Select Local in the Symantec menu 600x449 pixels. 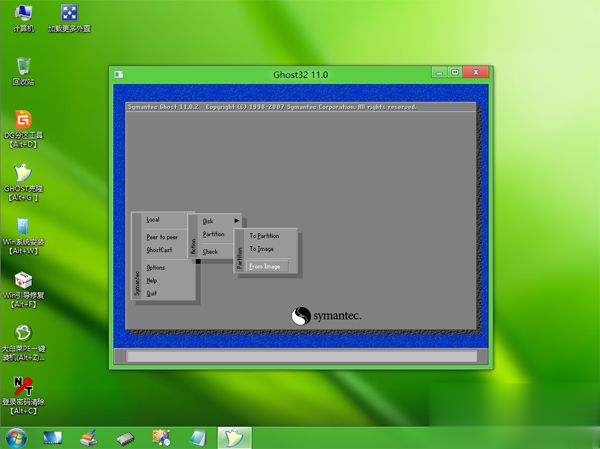(153, 219)
